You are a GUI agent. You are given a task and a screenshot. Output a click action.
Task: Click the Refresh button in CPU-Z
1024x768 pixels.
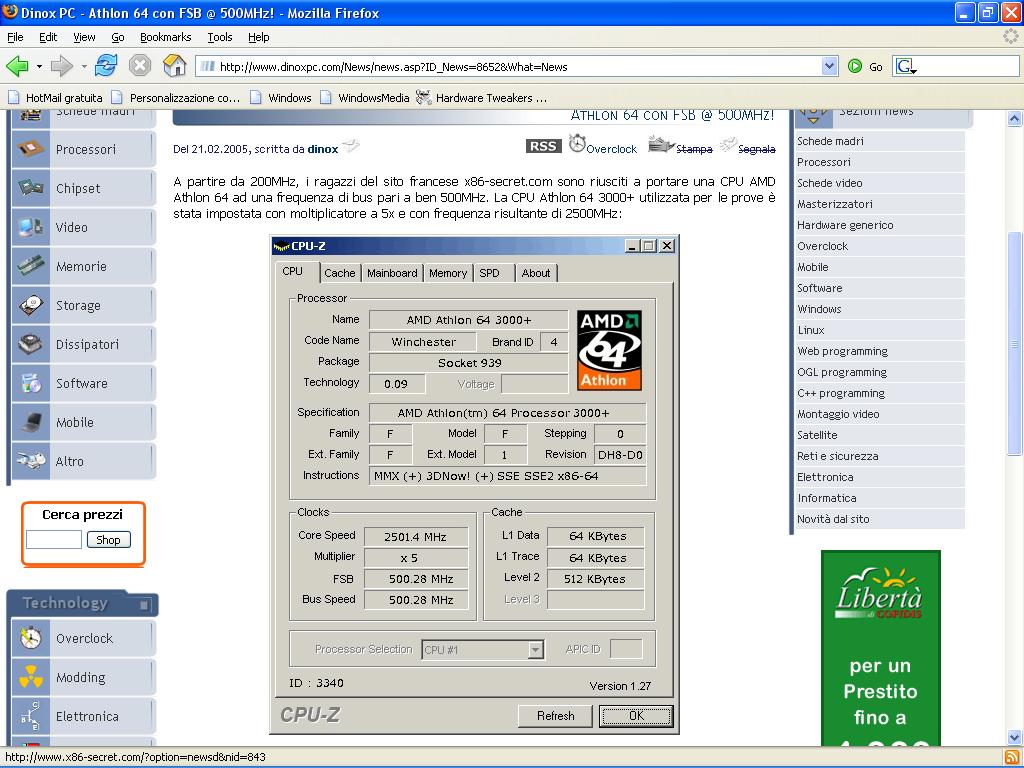pos(555,716)
